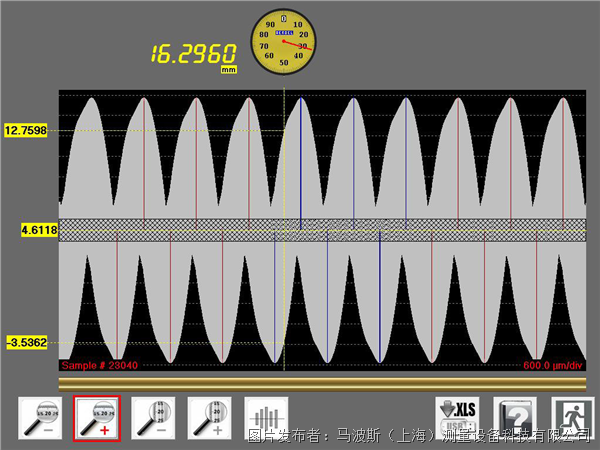Click the 16.2960 digital readout

pos(195,52)
